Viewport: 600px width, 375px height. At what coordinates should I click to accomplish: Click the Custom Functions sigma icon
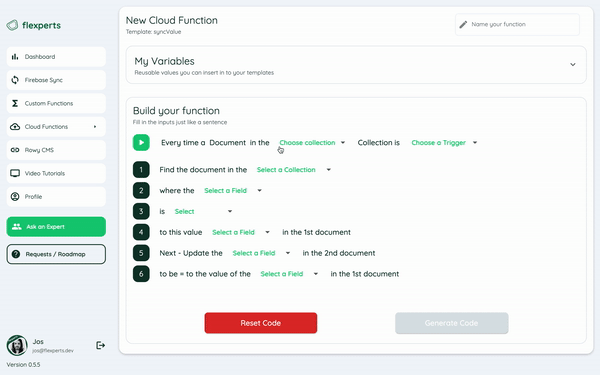[x=15, y=103]
